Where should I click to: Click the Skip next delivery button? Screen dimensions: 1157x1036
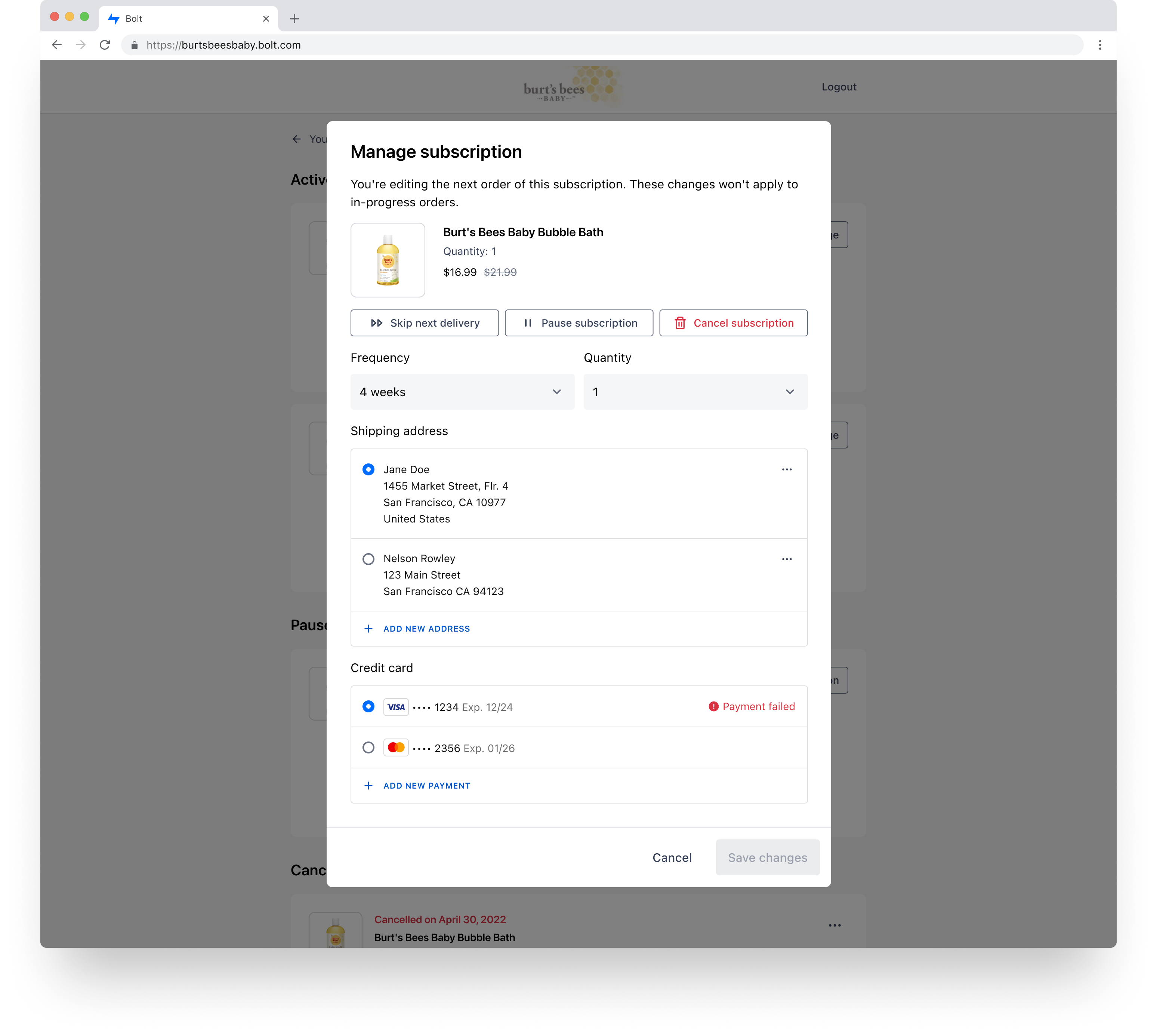point(424,323)
